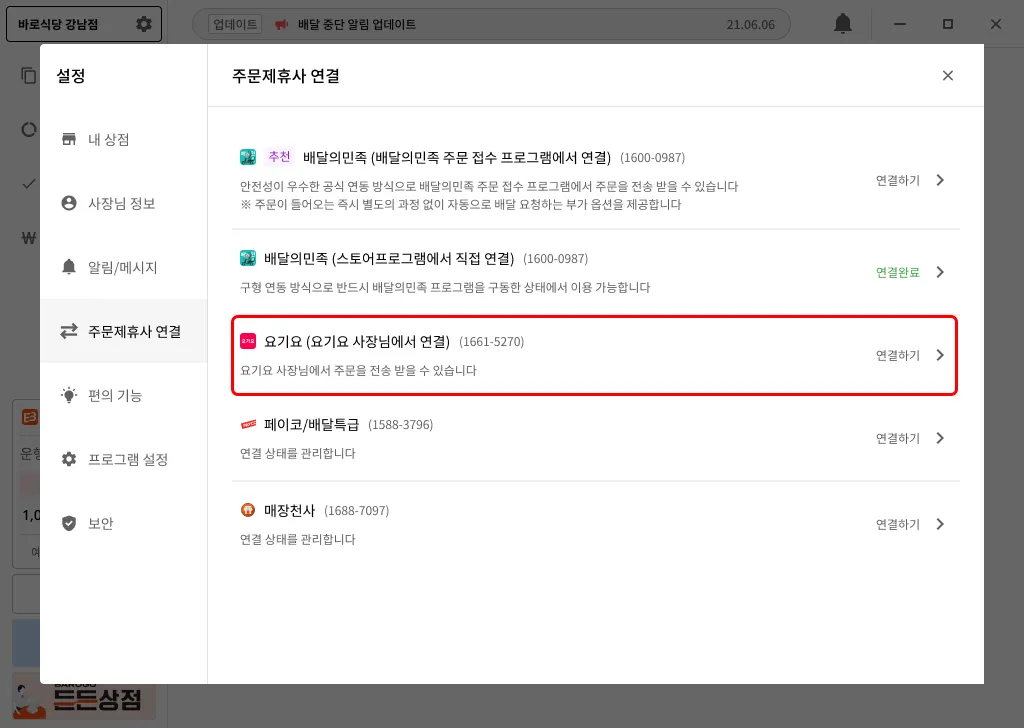Click 연결하기 for 요기요 사장님
The width and height of the screenshot is (1024, 728).
click(897, 355)
